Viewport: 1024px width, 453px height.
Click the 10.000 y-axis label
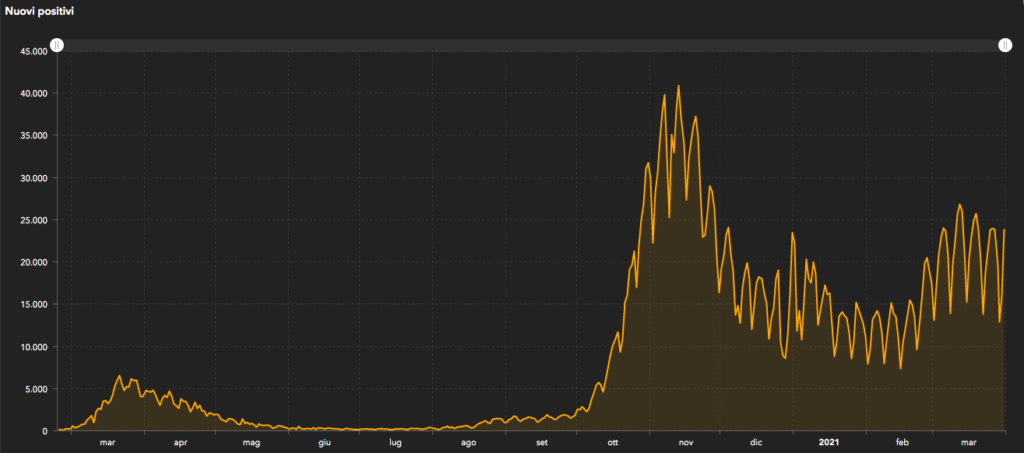[x=33, y=347]
